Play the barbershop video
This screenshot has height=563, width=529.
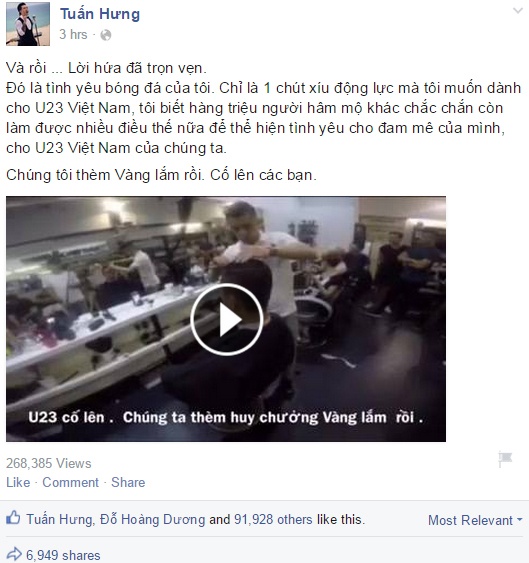click(x=227, y=319)
